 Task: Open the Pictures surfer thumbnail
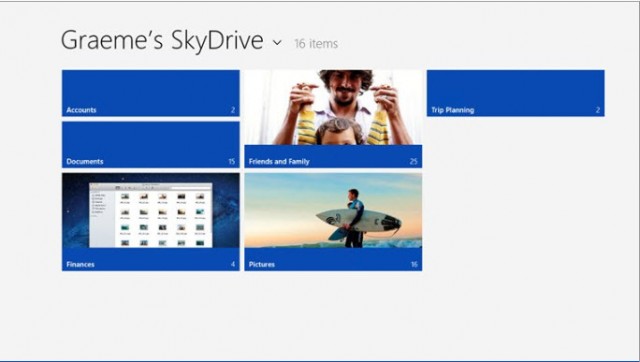click(333, 210)
